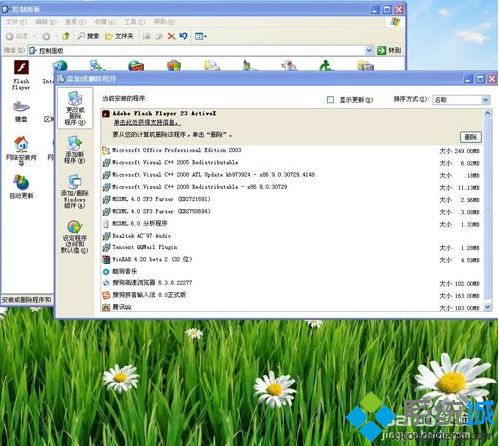Click 单击此处获得支持信息 link
Viewport: 499px width, 446px height.
pos(147,123)
